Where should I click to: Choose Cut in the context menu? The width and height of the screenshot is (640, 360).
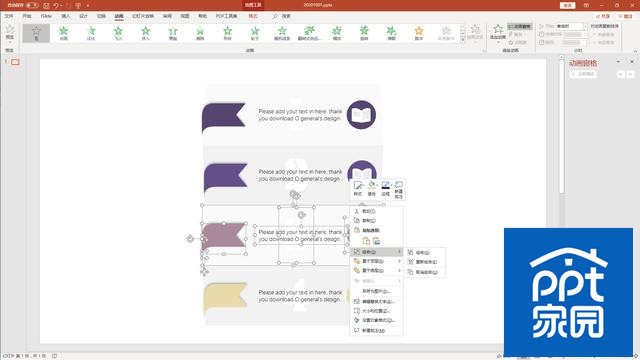[376, 211]
